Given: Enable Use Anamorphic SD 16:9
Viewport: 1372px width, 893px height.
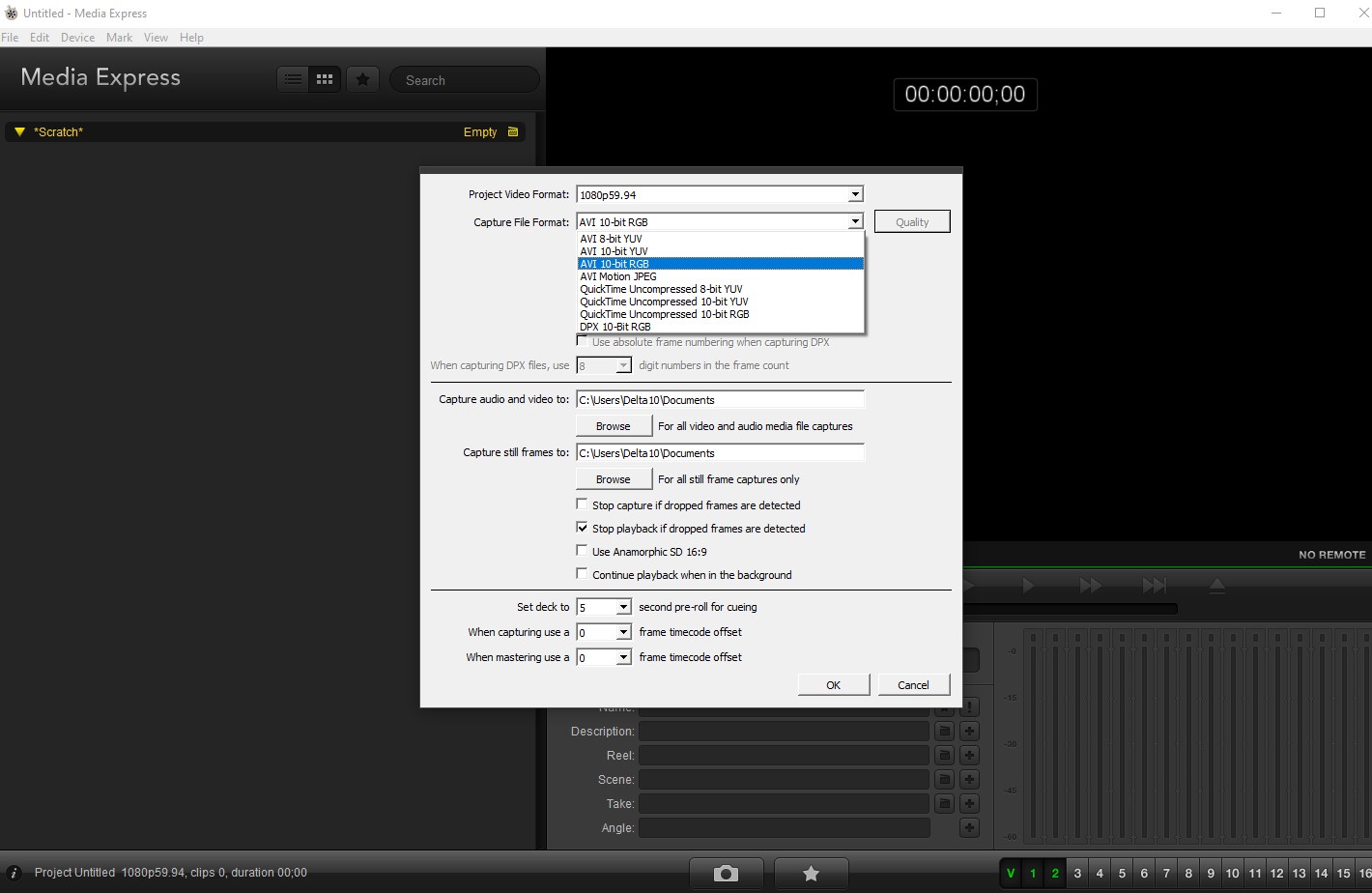Looking at the screenshot, I should pyautogui.click(x=582, y=551).
